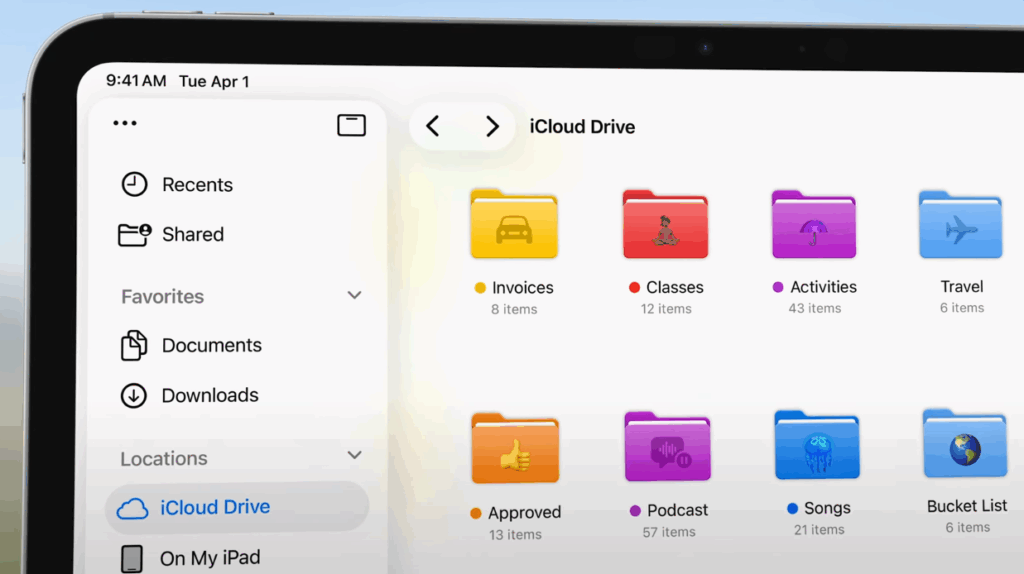This screenshot has height=574, width=1024.
Task: Select iCloud Drive under Locations
Action: (237, 507)
